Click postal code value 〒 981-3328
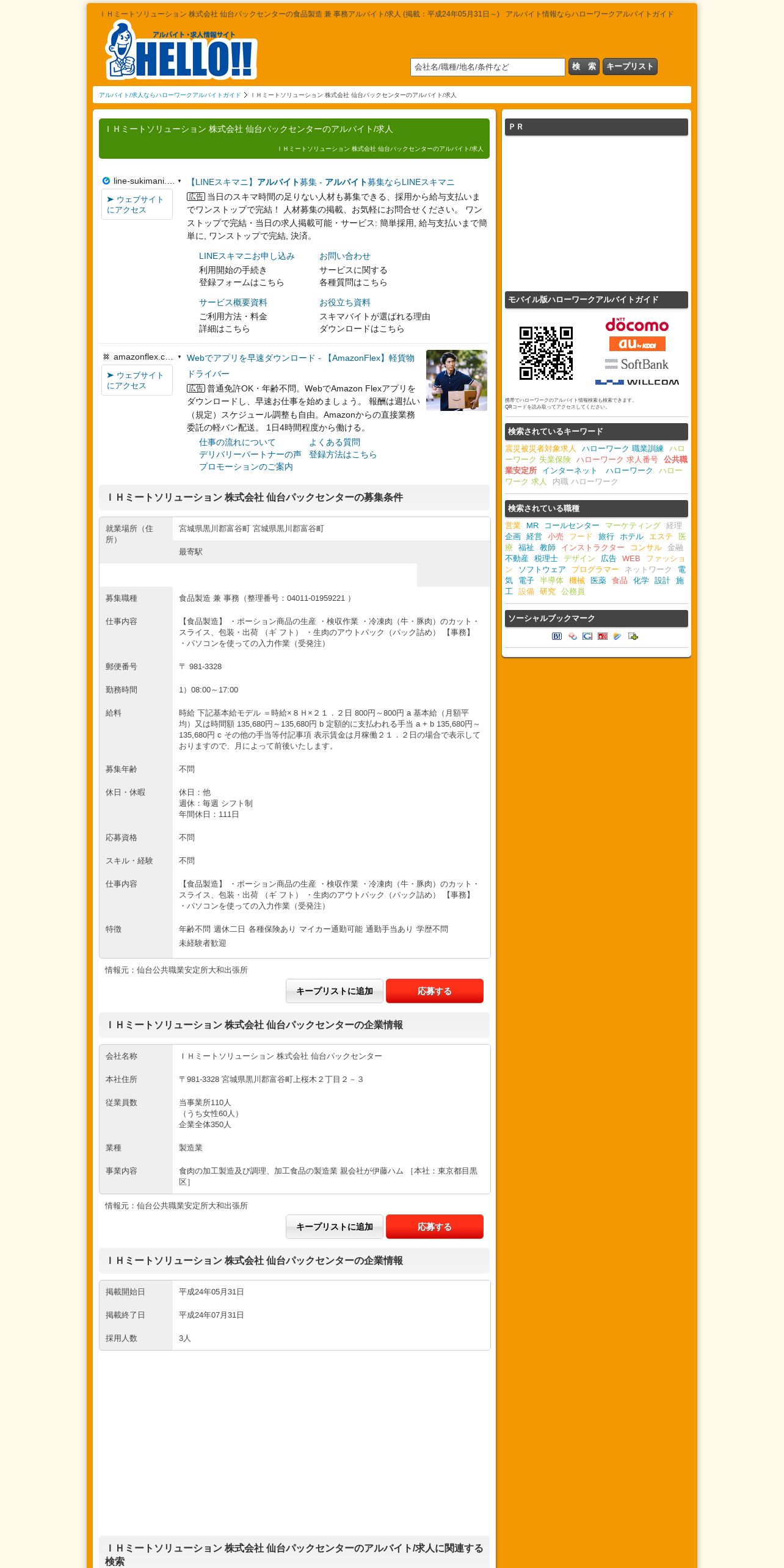Viewport: 784px width, 1568px height. (200, 667)
